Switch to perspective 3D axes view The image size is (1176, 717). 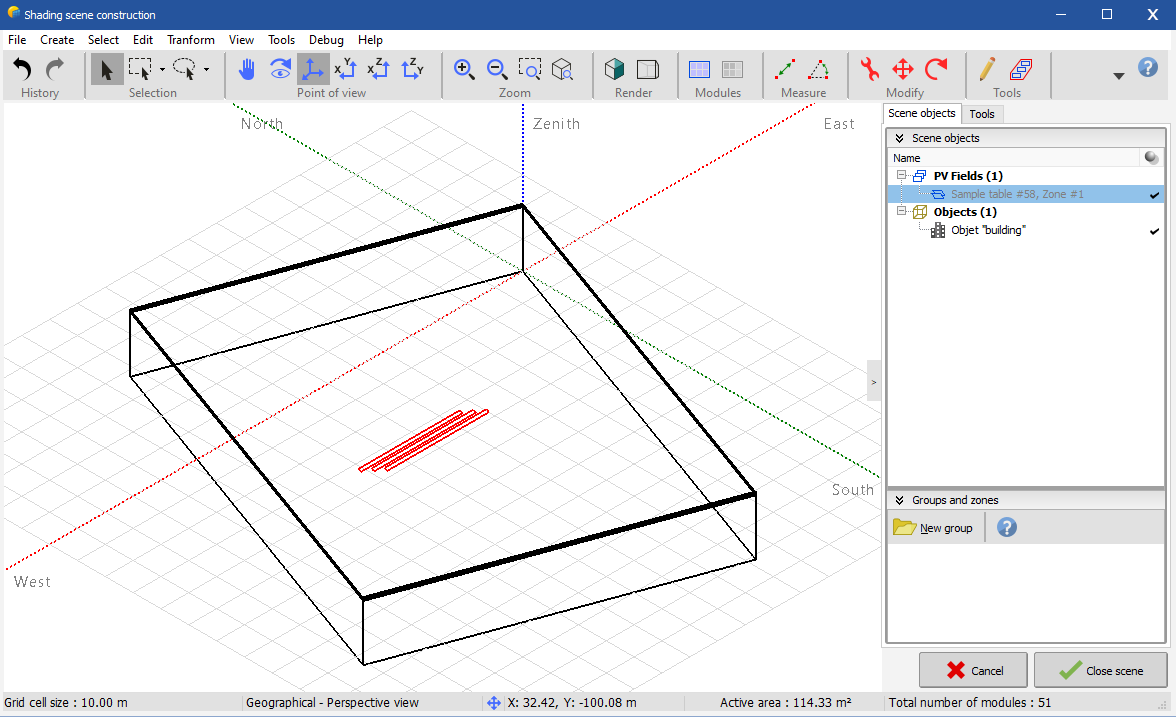pyautogui.click(x=313, y=70)
